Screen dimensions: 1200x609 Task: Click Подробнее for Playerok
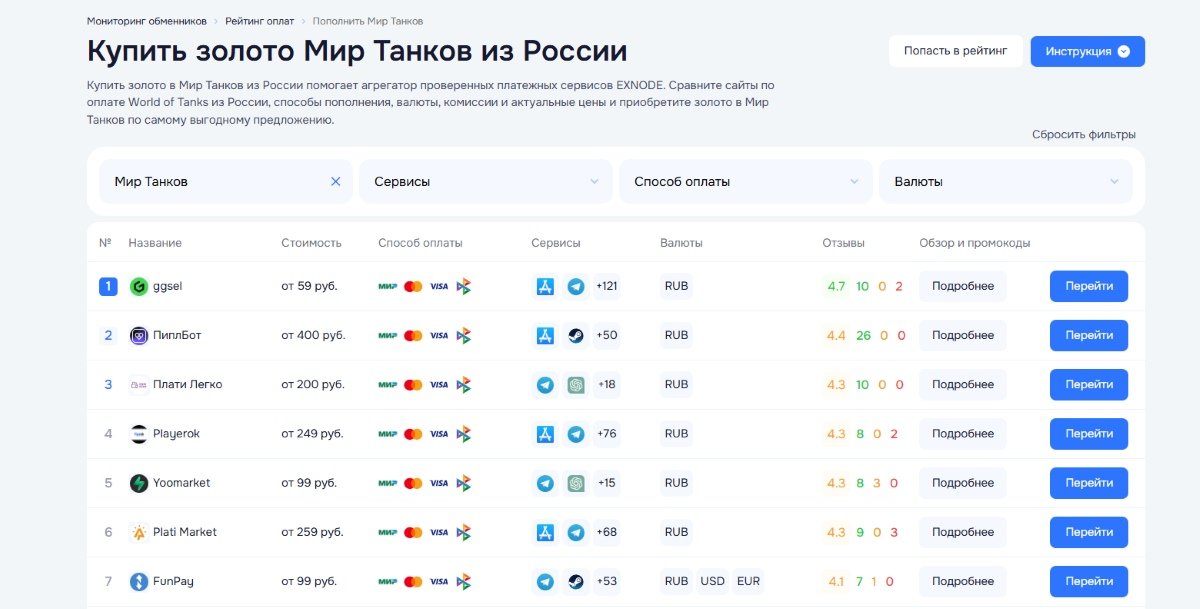pos(963,434)
